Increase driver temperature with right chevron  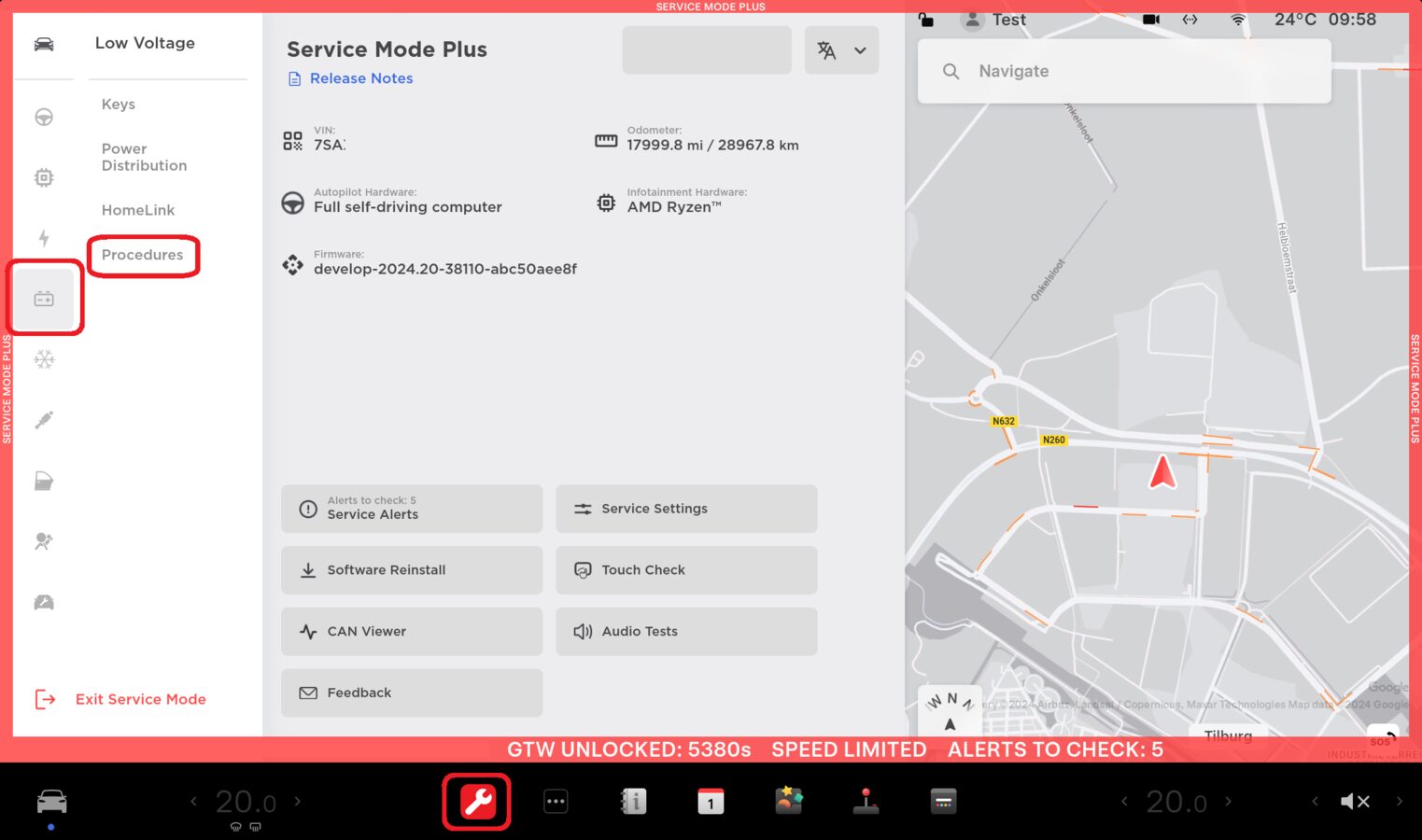[298, 801]
